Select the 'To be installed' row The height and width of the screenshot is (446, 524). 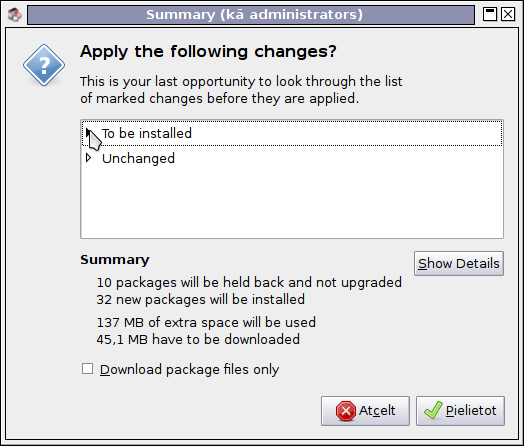coord(292,133)
